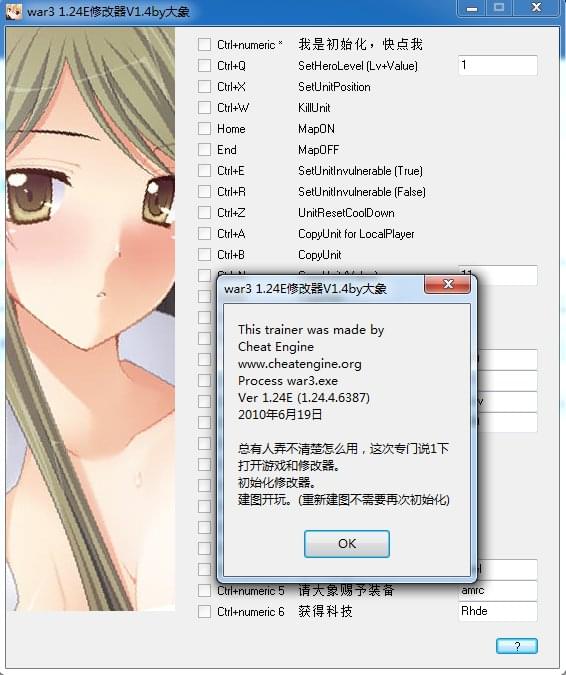Close the about dialog with red X
This screenshot has height=675, width=566.
(447, 284)
